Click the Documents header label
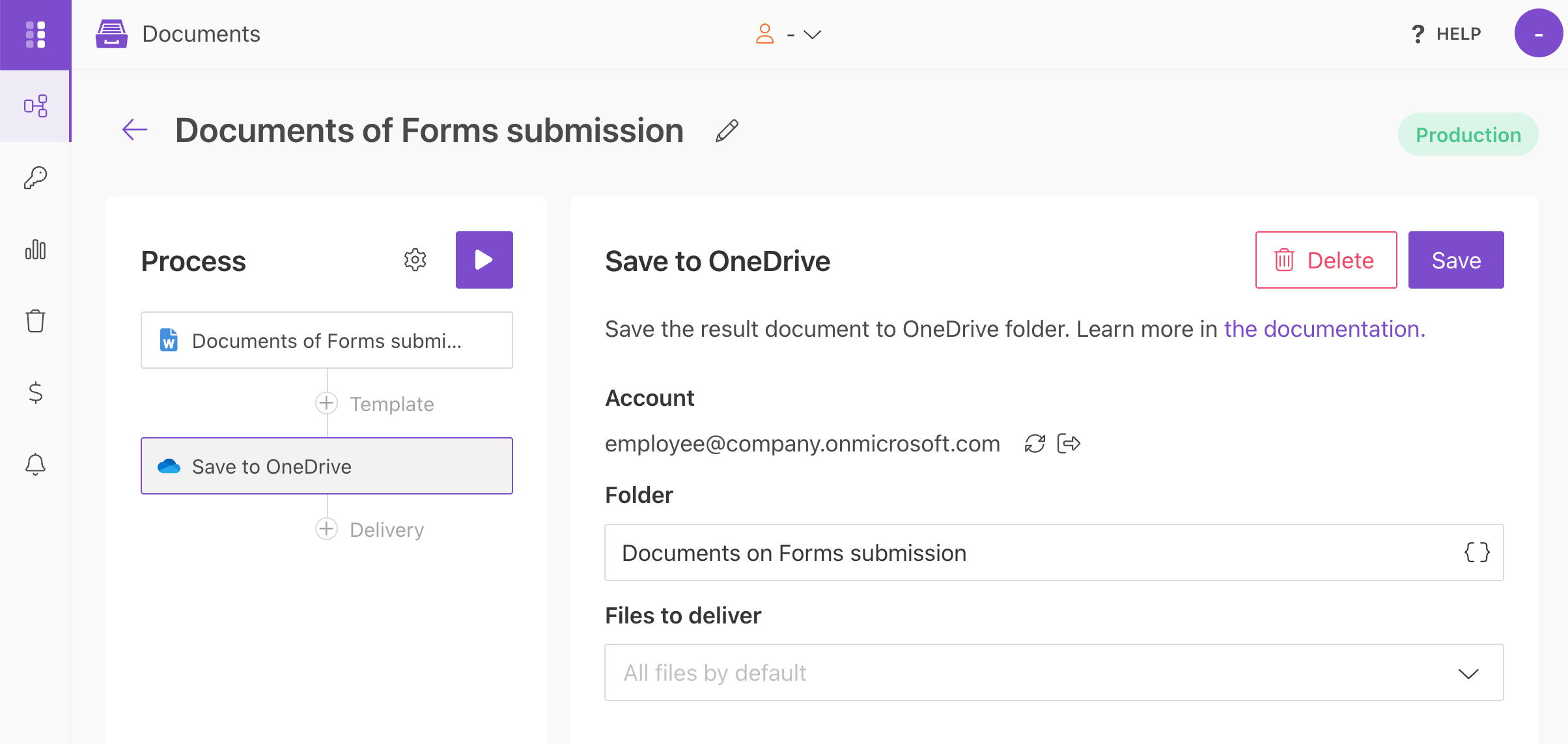Screen dimensions: 1568x744 [x=201, y=34]
